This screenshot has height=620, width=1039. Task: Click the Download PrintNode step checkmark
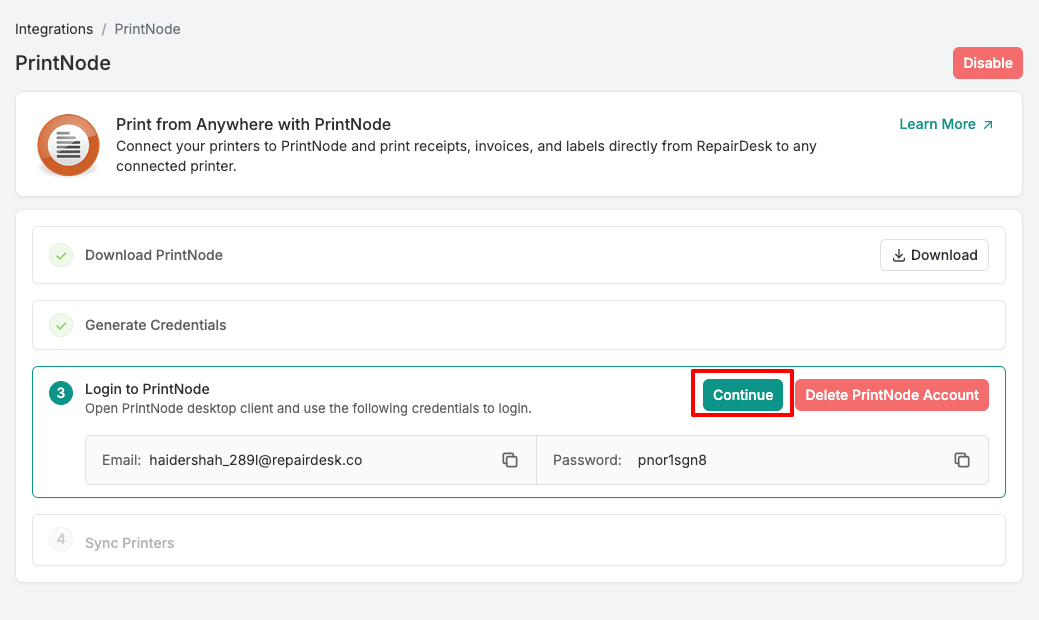[x=61, y=255]
